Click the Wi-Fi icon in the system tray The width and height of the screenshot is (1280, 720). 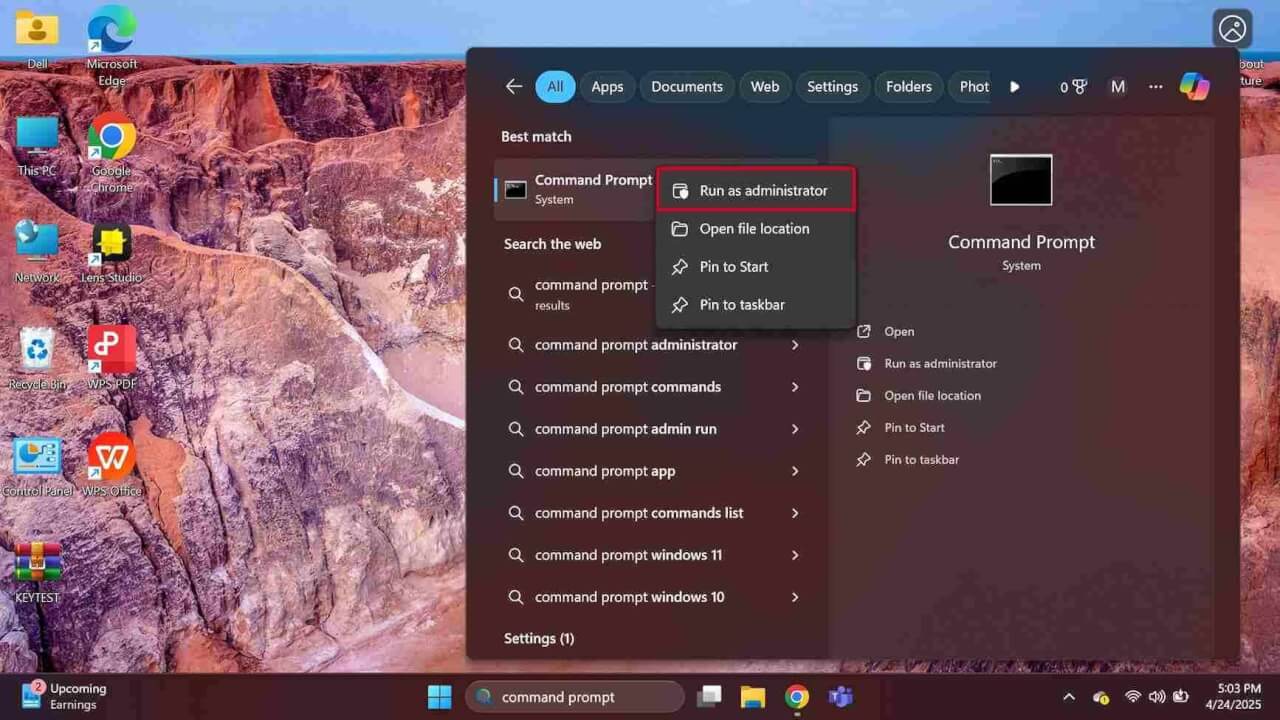(1134, 696)
